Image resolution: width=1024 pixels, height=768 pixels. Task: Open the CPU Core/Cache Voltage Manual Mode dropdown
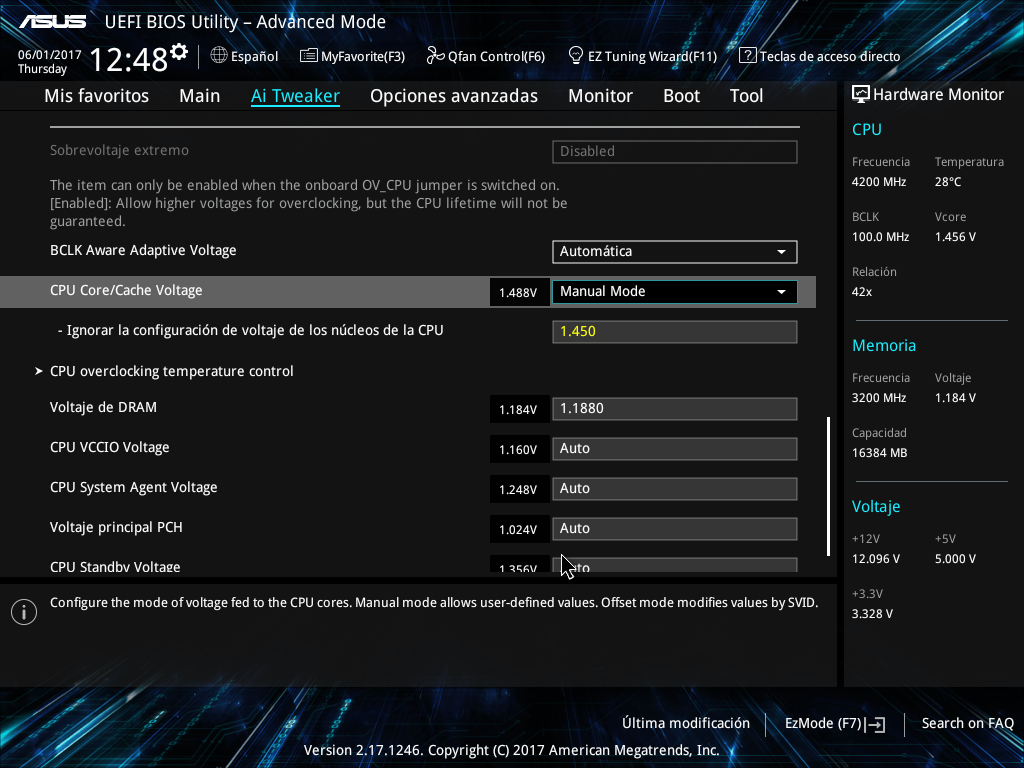pos(675,291)
